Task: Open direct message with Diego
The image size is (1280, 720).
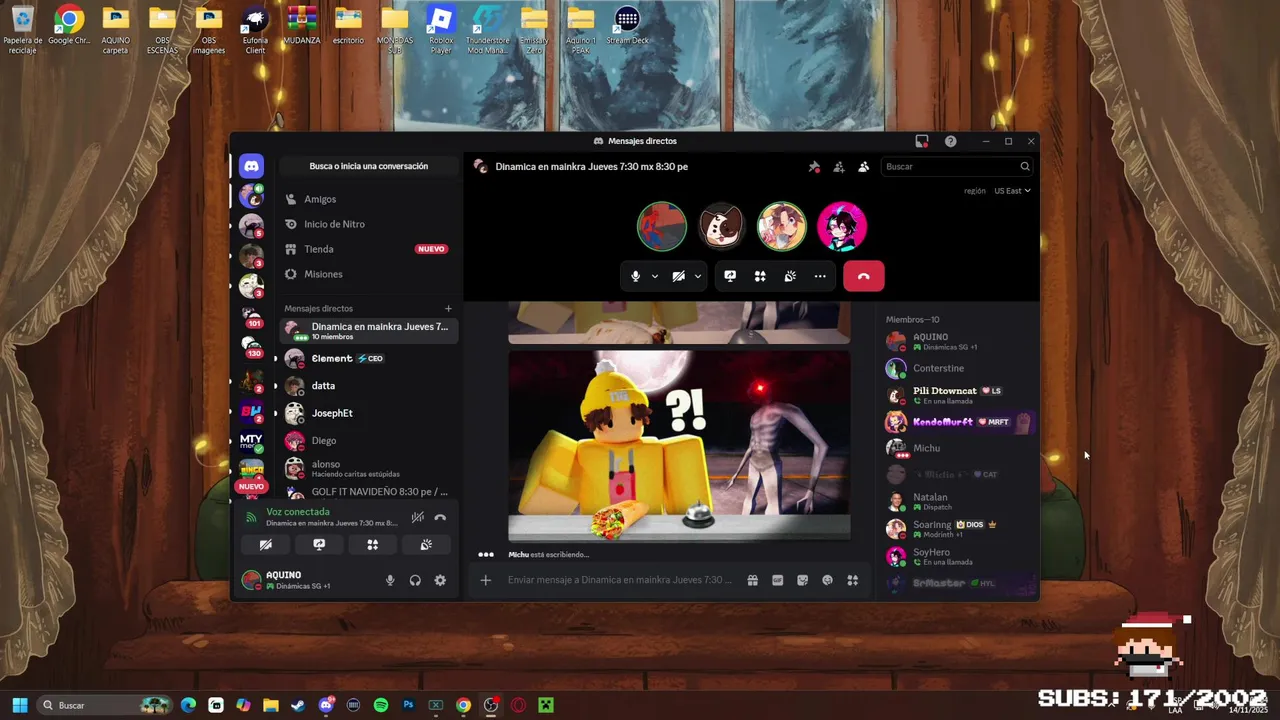Action: tap(368, 440)
